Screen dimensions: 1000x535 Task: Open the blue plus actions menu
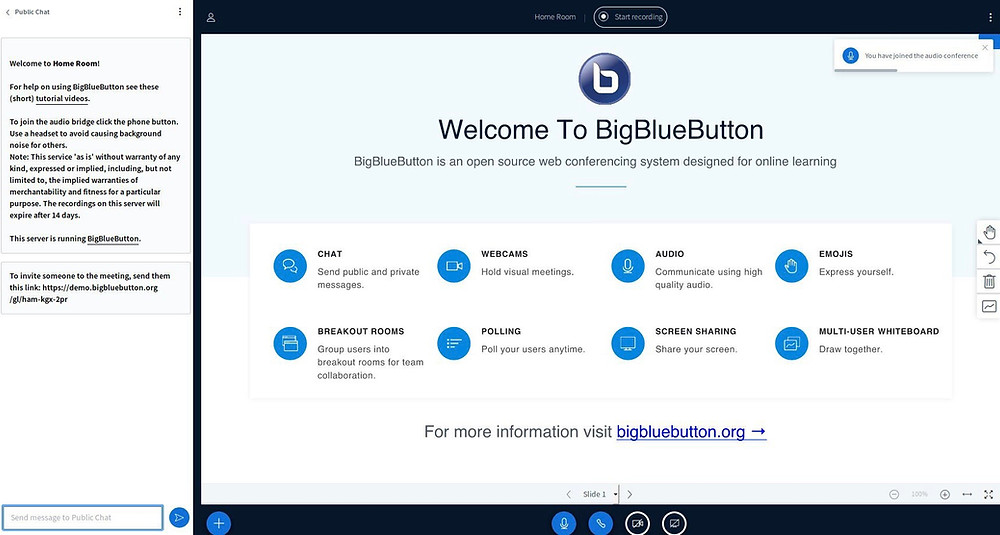(219, 523)
